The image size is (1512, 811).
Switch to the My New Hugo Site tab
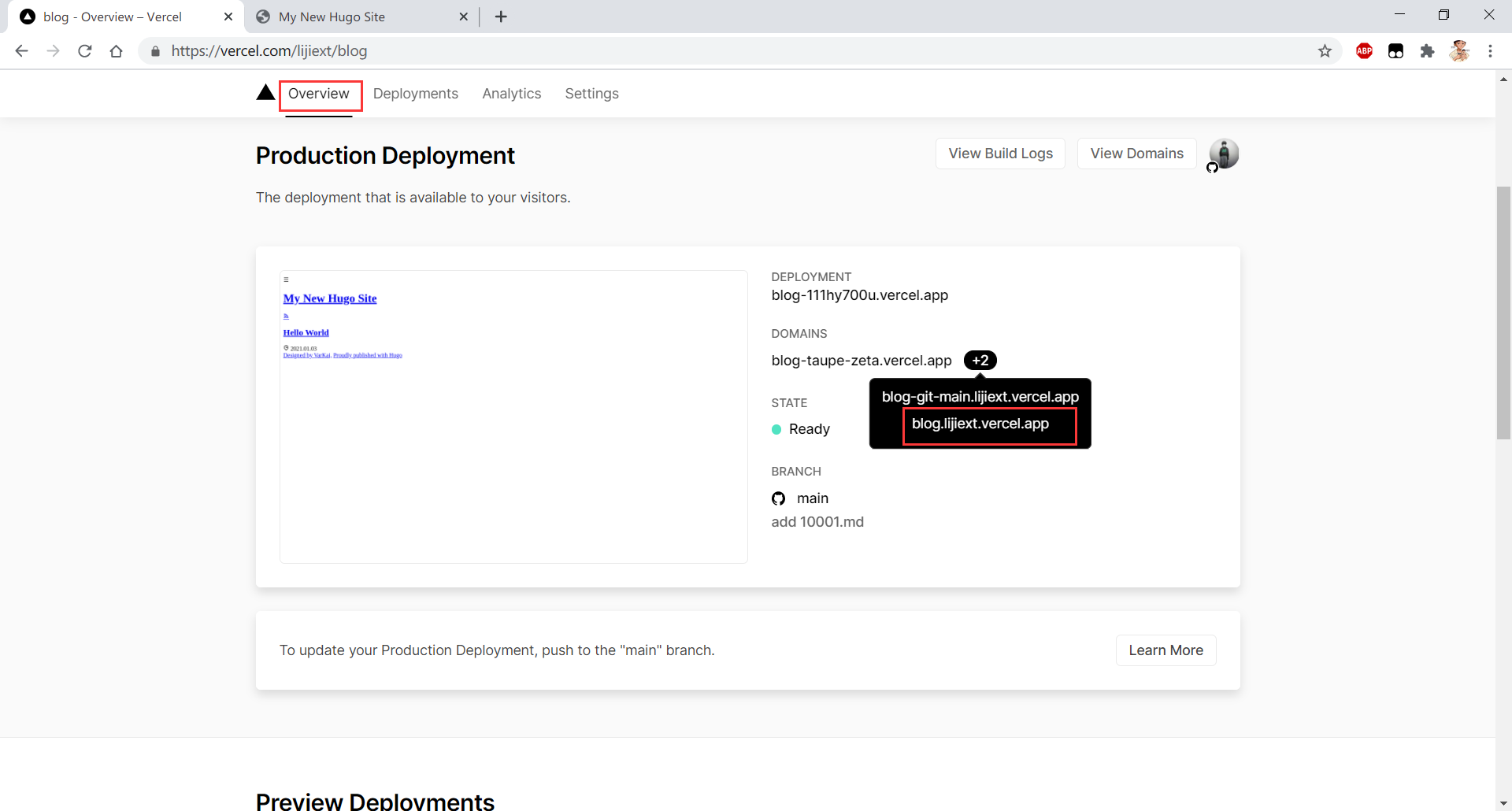[361, 17]
